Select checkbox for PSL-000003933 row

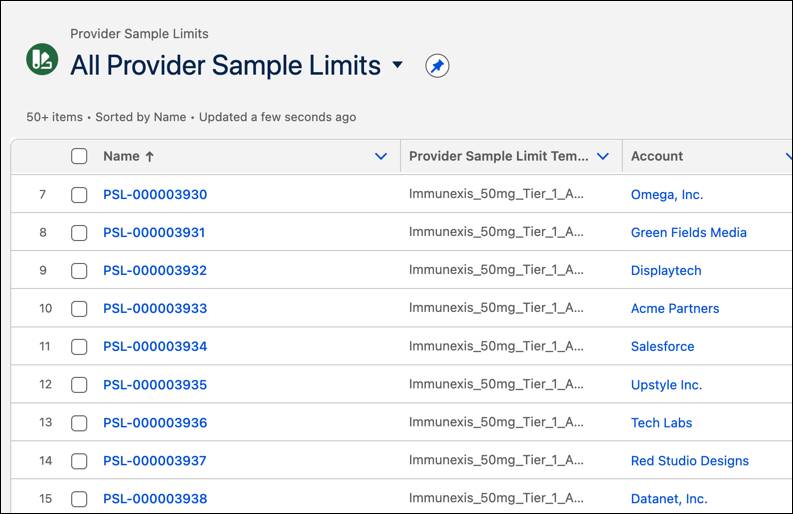tap(79, 309)
